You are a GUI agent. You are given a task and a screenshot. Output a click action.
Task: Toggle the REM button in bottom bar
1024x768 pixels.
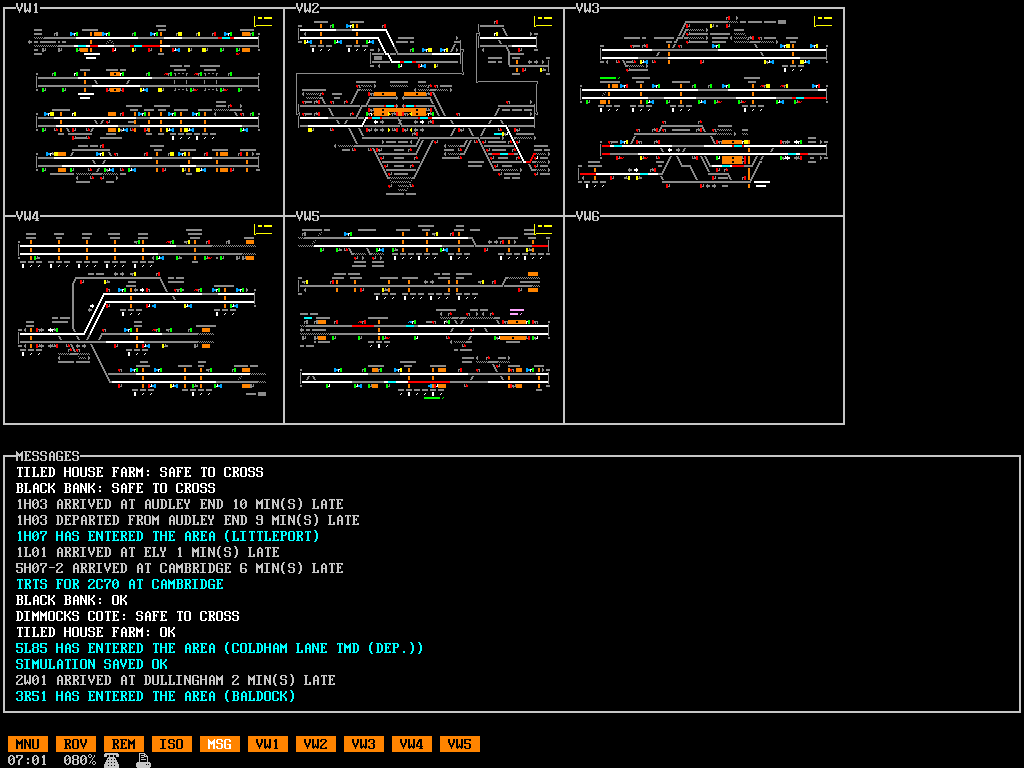pyautogui.click(x=123, y=744)
